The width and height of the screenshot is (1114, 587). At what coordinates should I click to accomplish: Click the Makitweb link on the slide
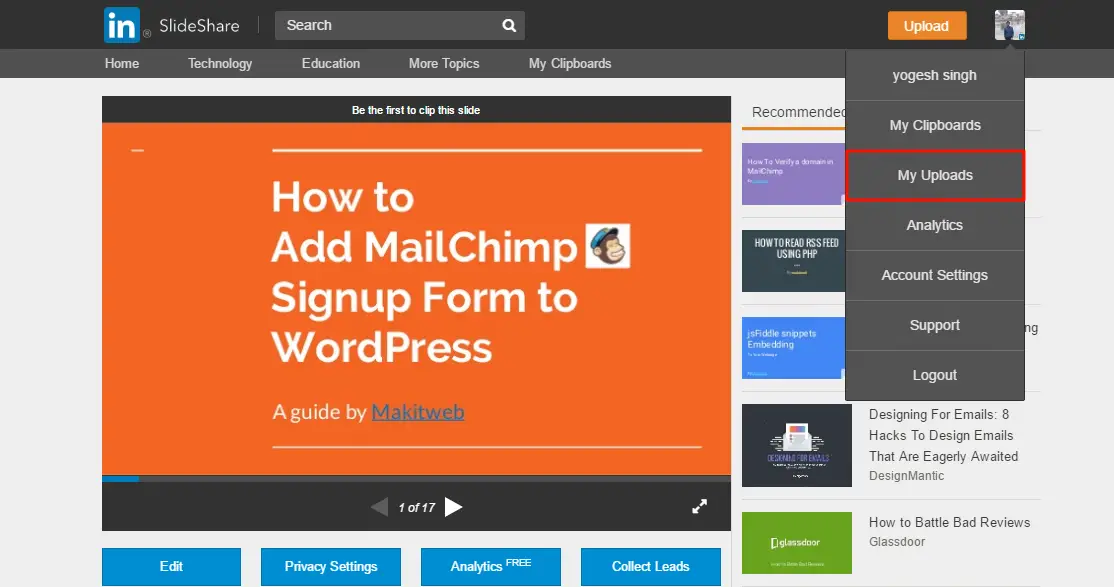pos(418,412)
